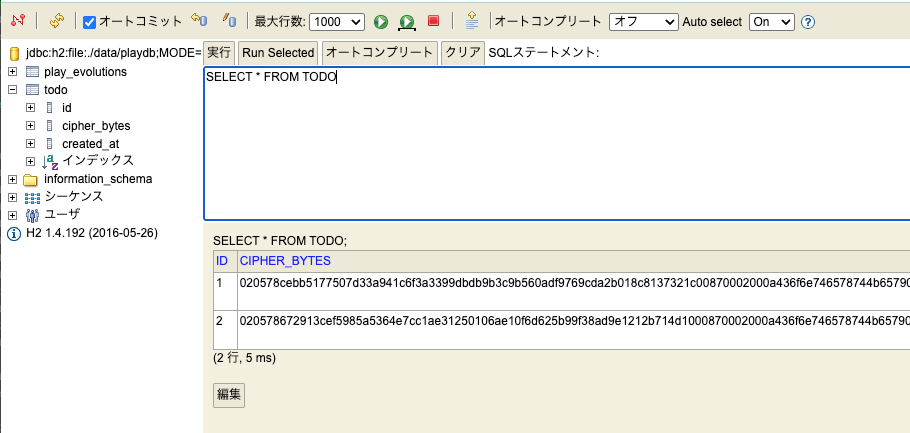Screen dimensions: 910x433
Task: Click the id column icon
Action: [x=49, y=108]
